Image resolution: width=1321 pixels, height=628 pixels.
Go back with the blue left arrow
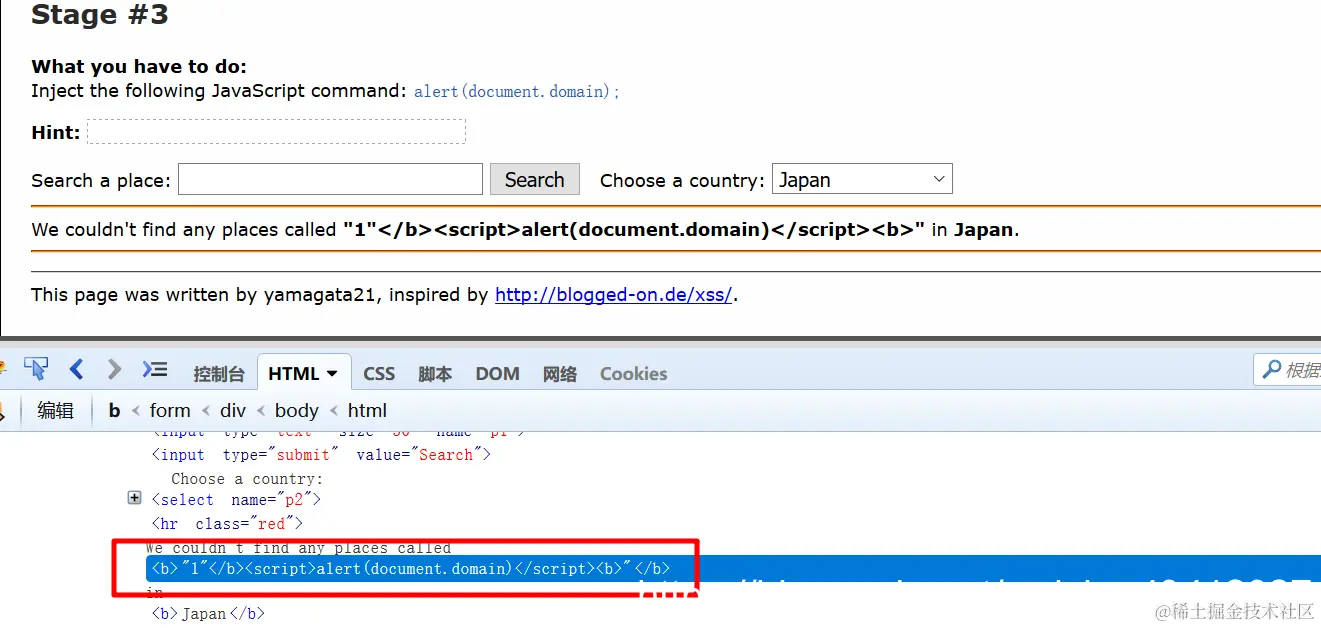[x=76, y=369]
